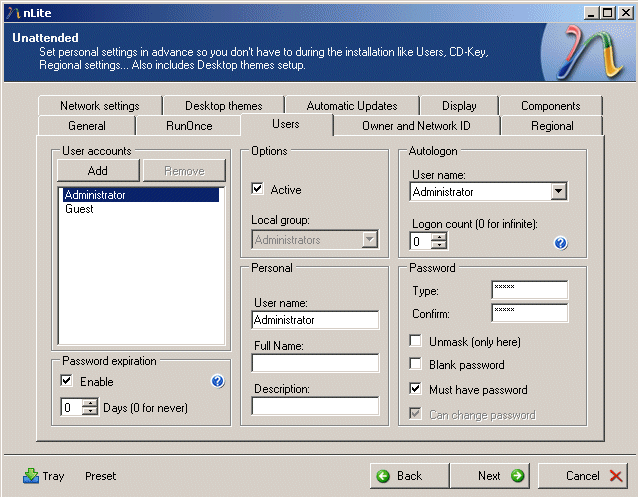Increase the Logon count spinner value
The width and height of the screenshot is (638, 497).
[x=439, y=237]
